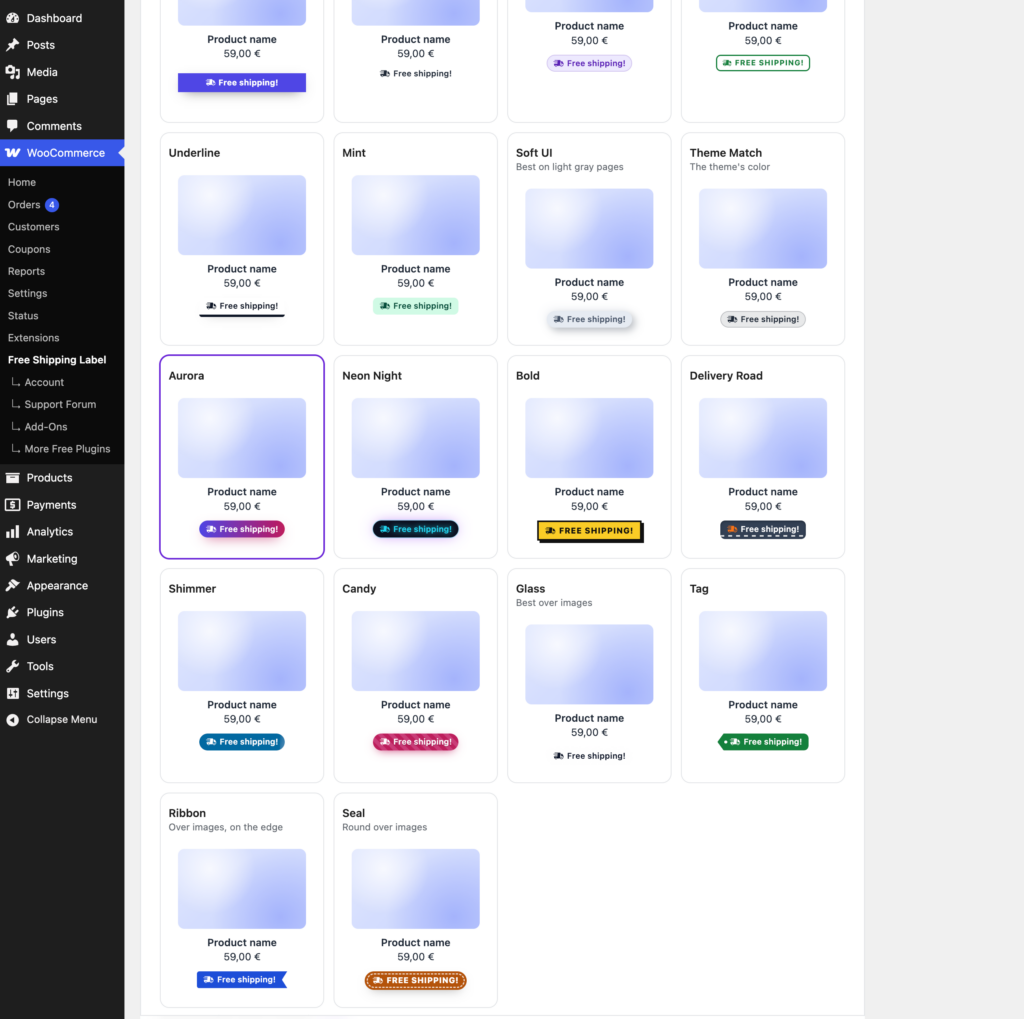Click the Media library icon

pos(12,72)
